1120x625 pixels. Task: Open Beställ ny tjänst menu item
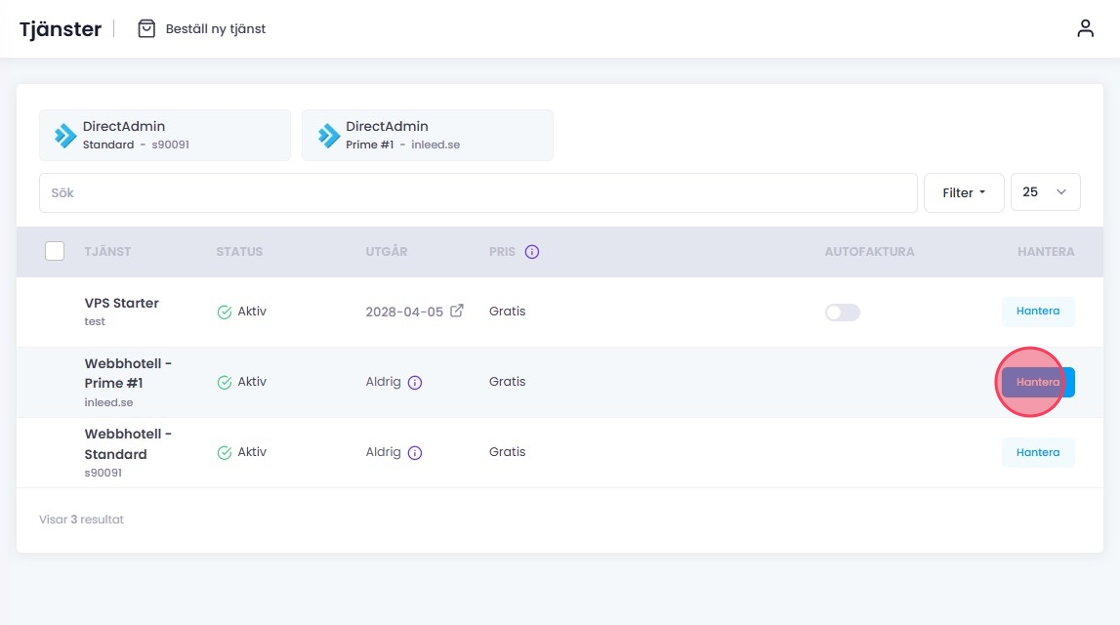coord(215,29)
